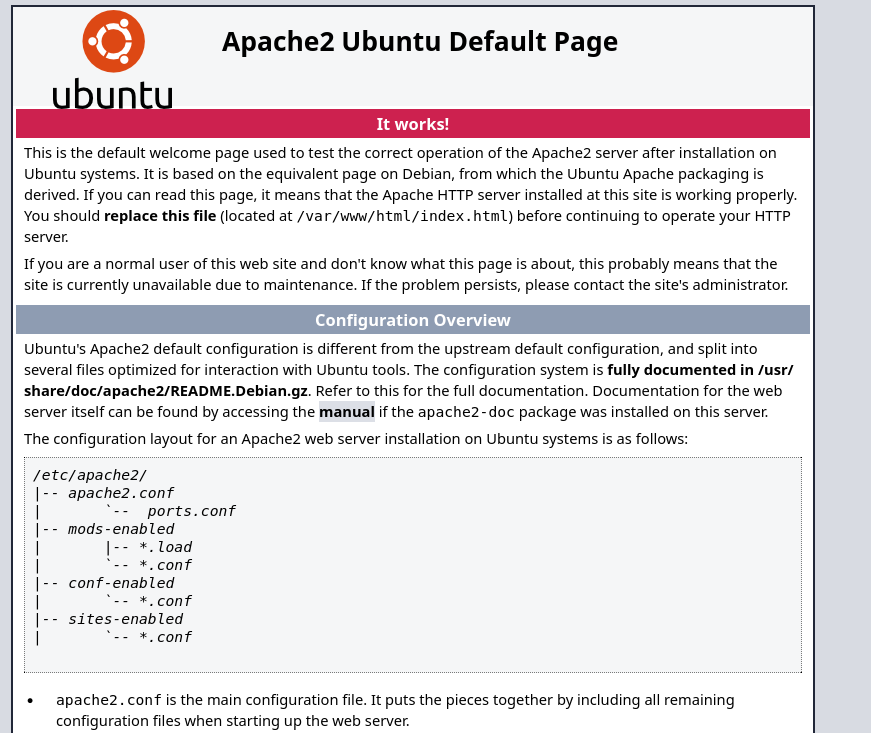Click the "*.conf" entry under mods-enabled
The width and height of the screenshot is (871, 733).
coord(166,565)
